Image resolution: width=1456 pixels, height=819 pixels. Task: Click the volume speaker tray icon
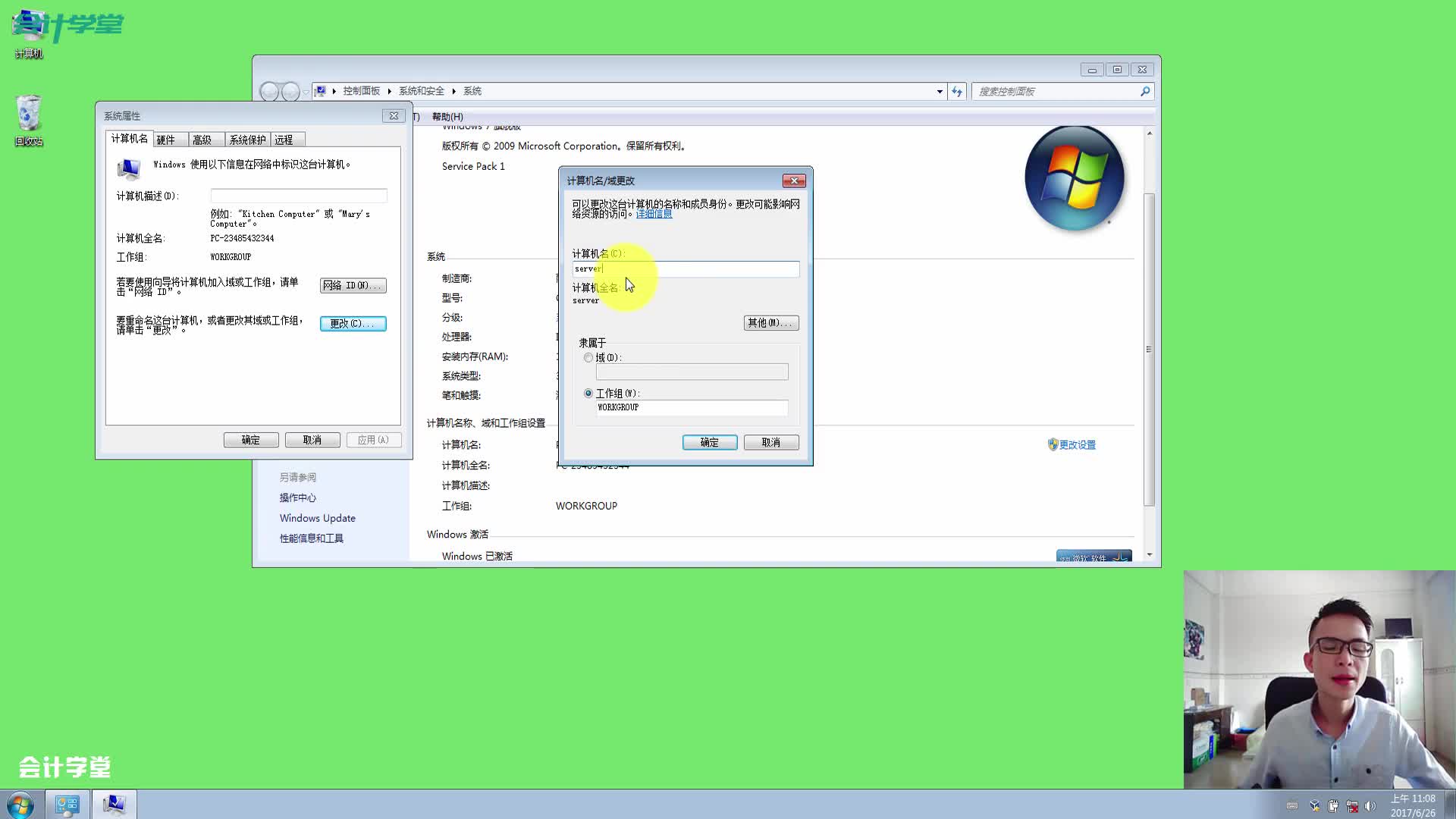(1370, 806)
